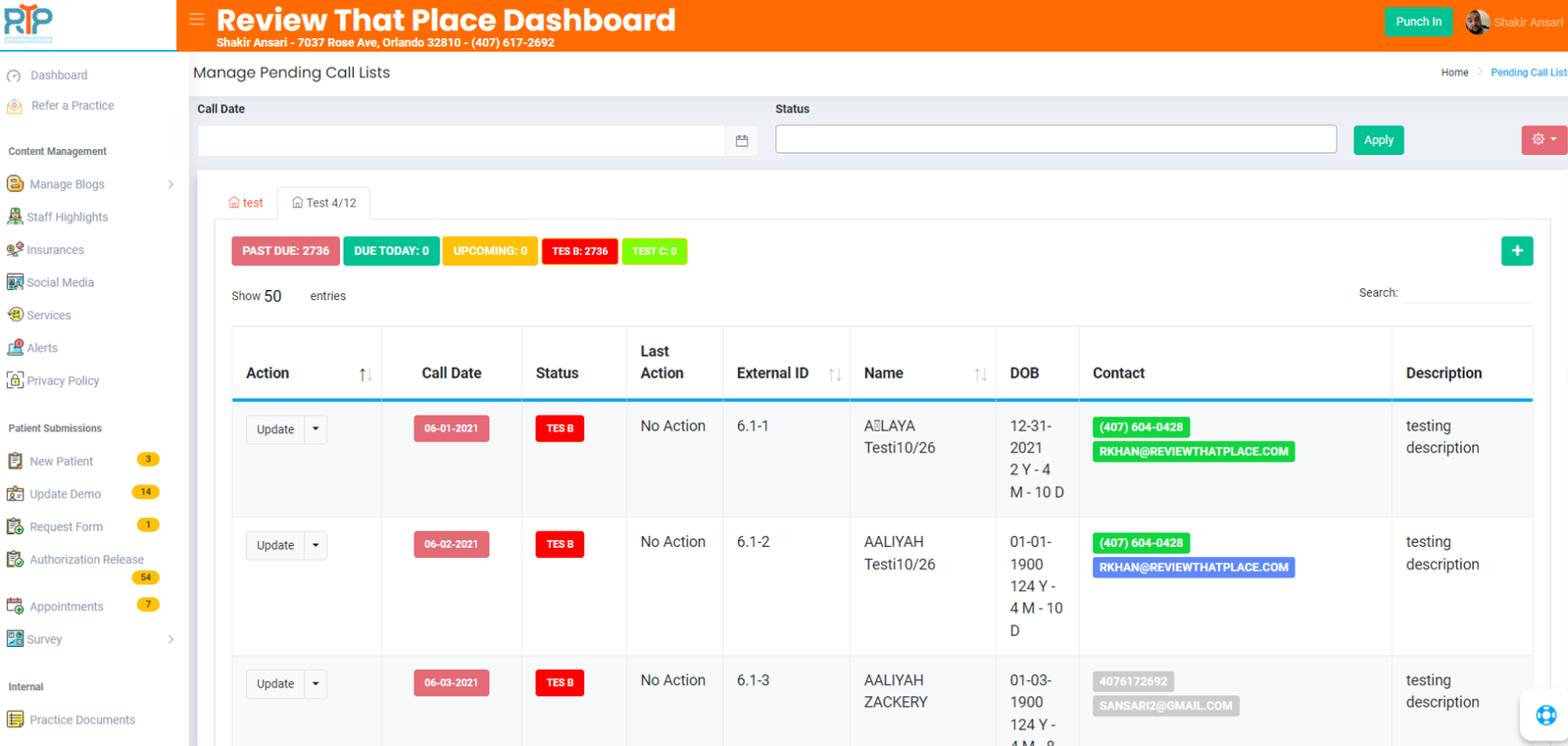Click the Survey icon
1568x746 pixels.
pyautogui.click(x=15, y=639)
